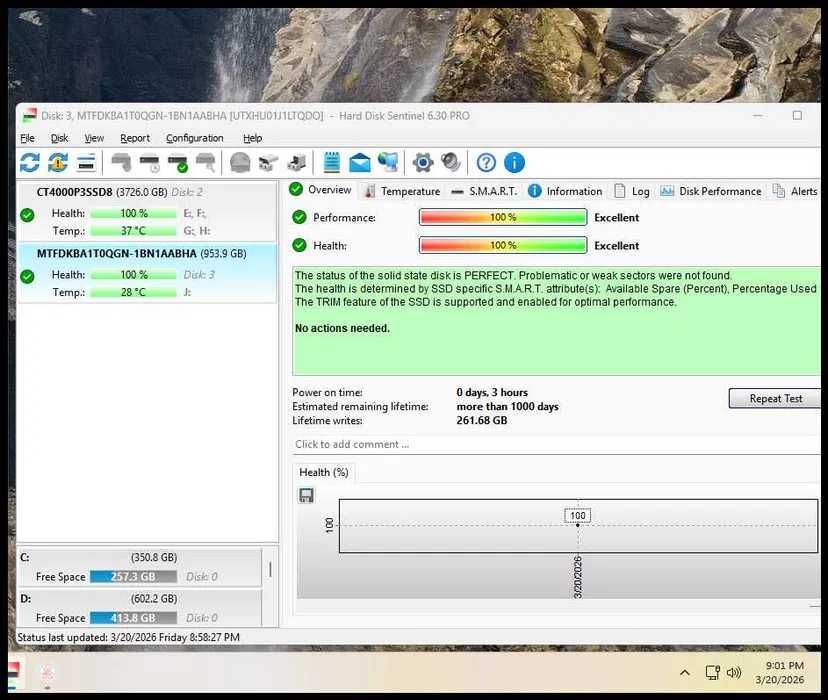Open the gear configuration toolbar icon

click(x=422, y=163)
